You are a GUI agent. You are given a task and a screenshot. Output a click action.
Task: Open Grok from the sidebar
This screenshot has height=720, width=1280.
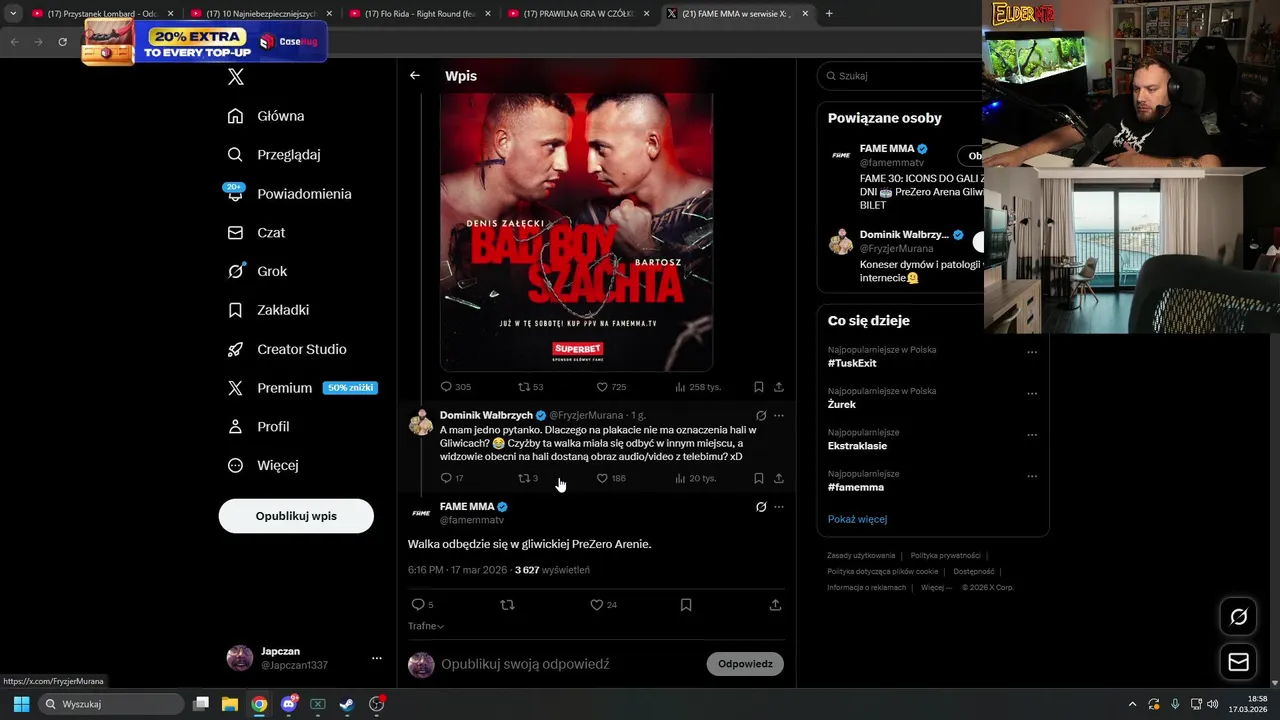pyautogui.click(x=257, y=271)
